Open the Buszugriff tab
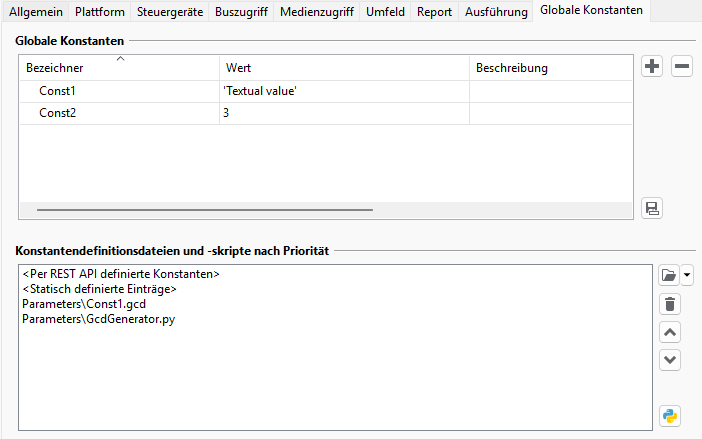 coord(241,12)
